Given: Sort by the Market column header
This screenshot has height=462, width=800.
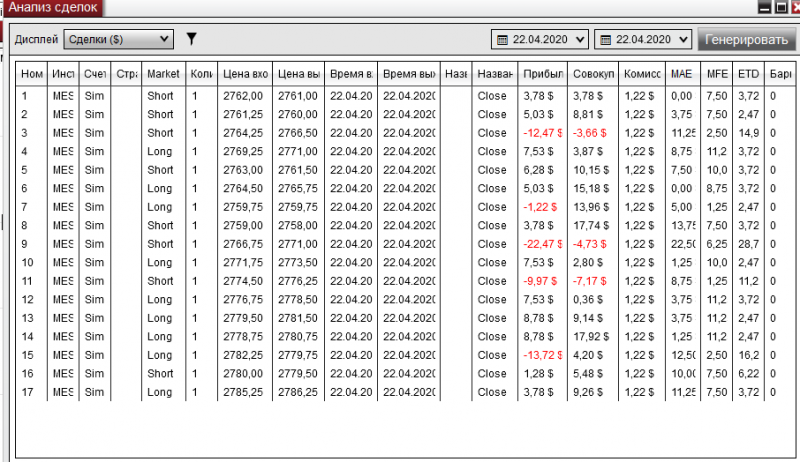Looking at the screenshot, I should [163, 74].
